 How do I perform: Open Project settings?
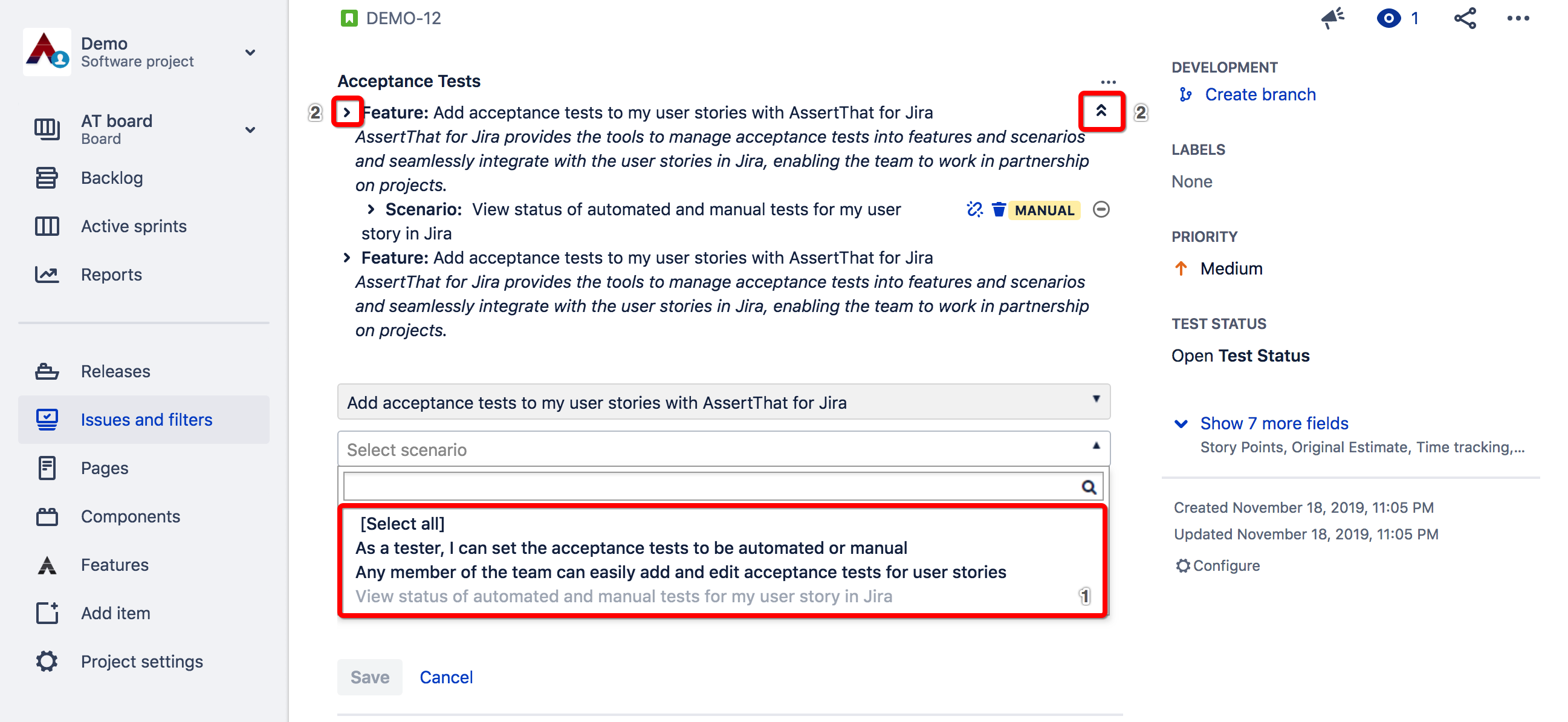(x=143, y=661)
